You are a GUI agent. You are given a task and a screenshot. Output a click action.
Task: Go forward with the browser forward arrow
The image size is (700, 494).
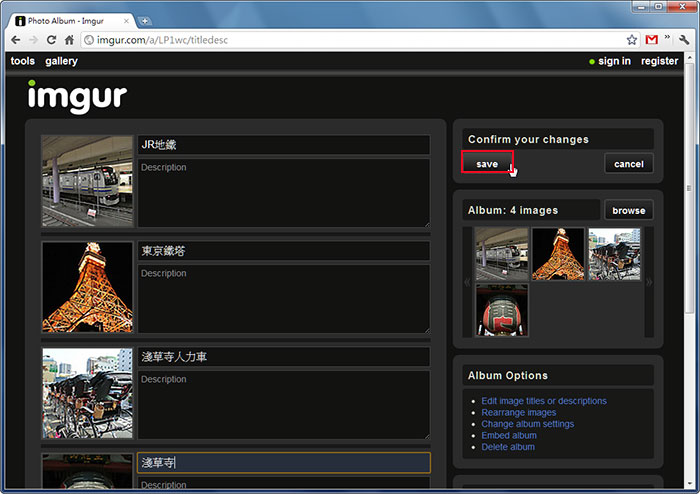point(33,40)
